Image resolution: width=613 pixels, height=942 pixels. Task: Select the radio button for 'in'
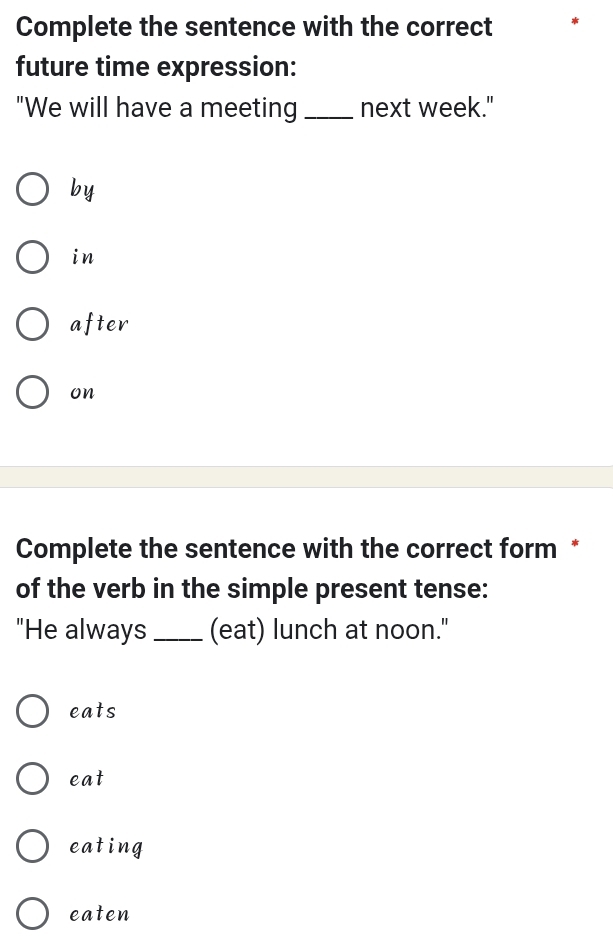(x=33, y=256)
